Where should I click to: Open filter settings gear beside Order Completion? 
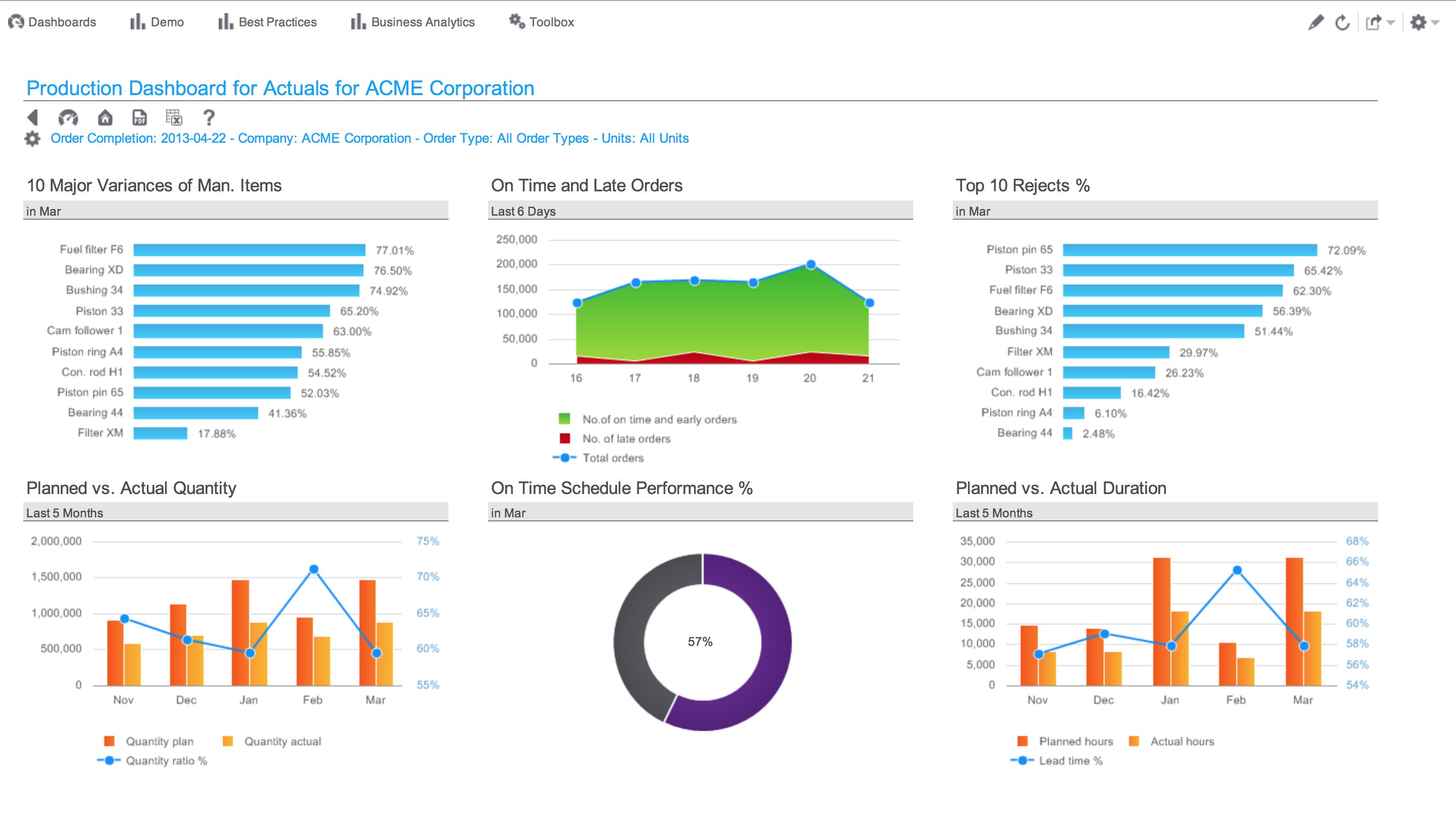(x=32, y=139)
